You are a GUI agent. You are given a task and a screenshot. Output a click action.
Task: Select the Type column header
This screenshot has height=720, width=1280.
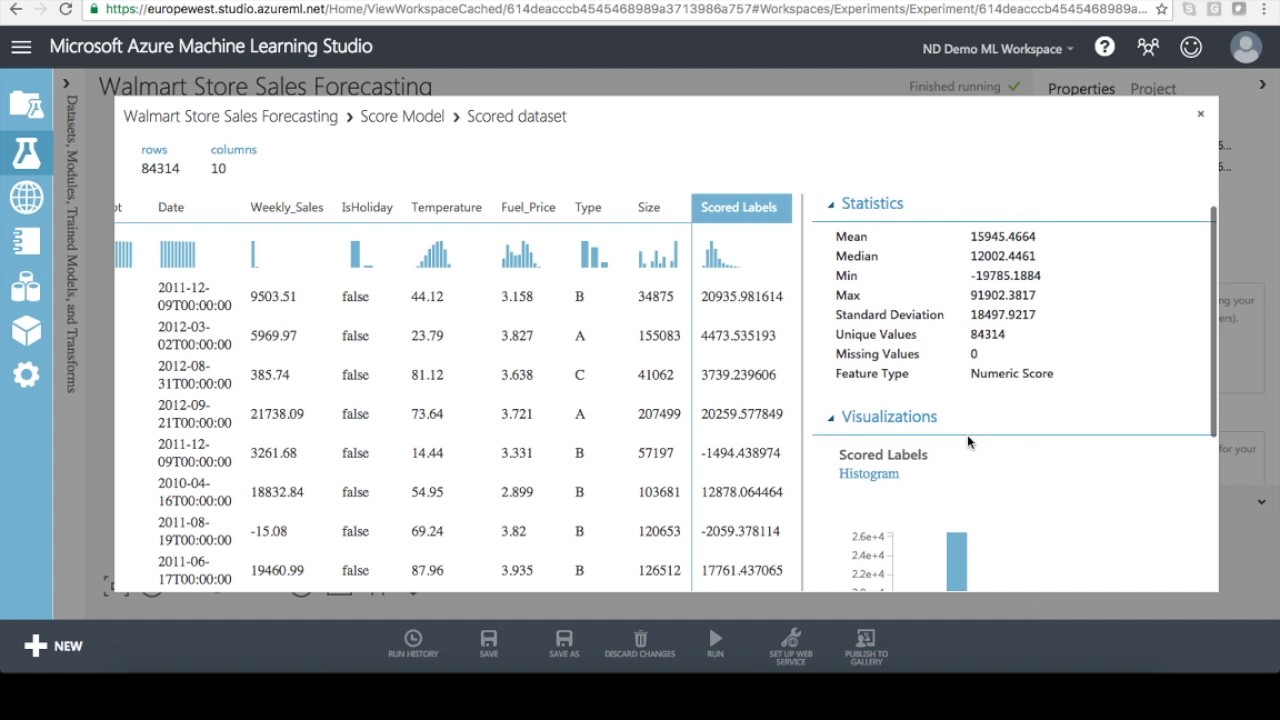click(x=588, y=207)
